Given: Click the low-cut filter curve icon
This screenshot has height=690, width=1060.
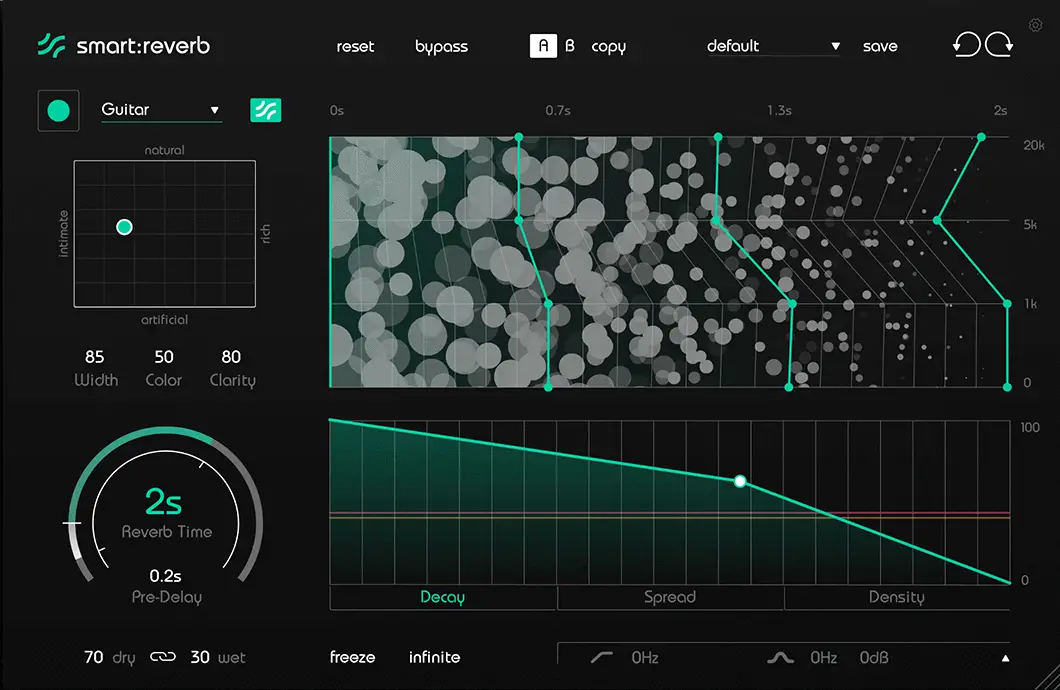Looking at the screenshot, I should click(602, 657).
